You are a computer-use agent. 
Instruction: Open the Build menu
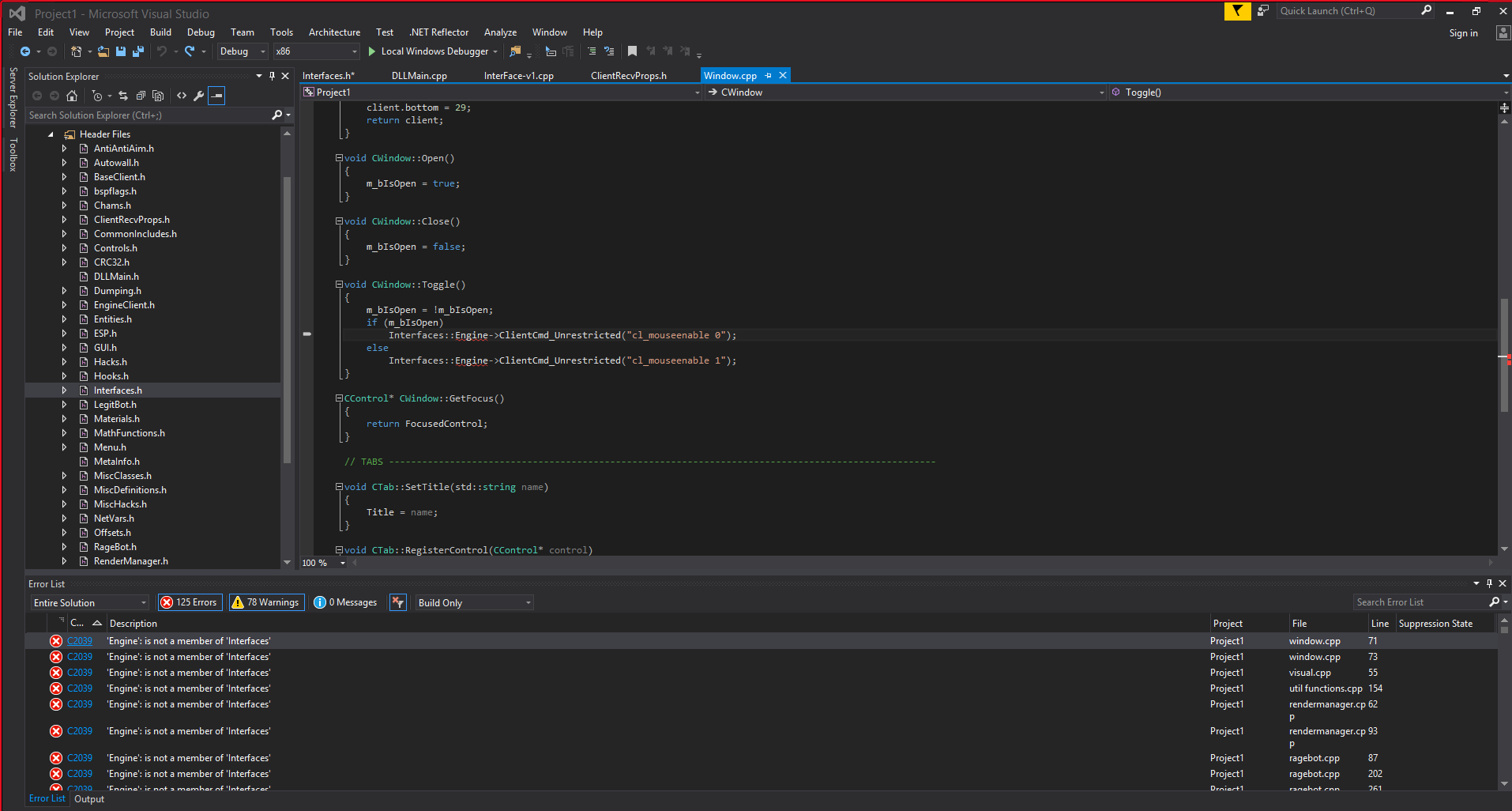tap(160, 32)
